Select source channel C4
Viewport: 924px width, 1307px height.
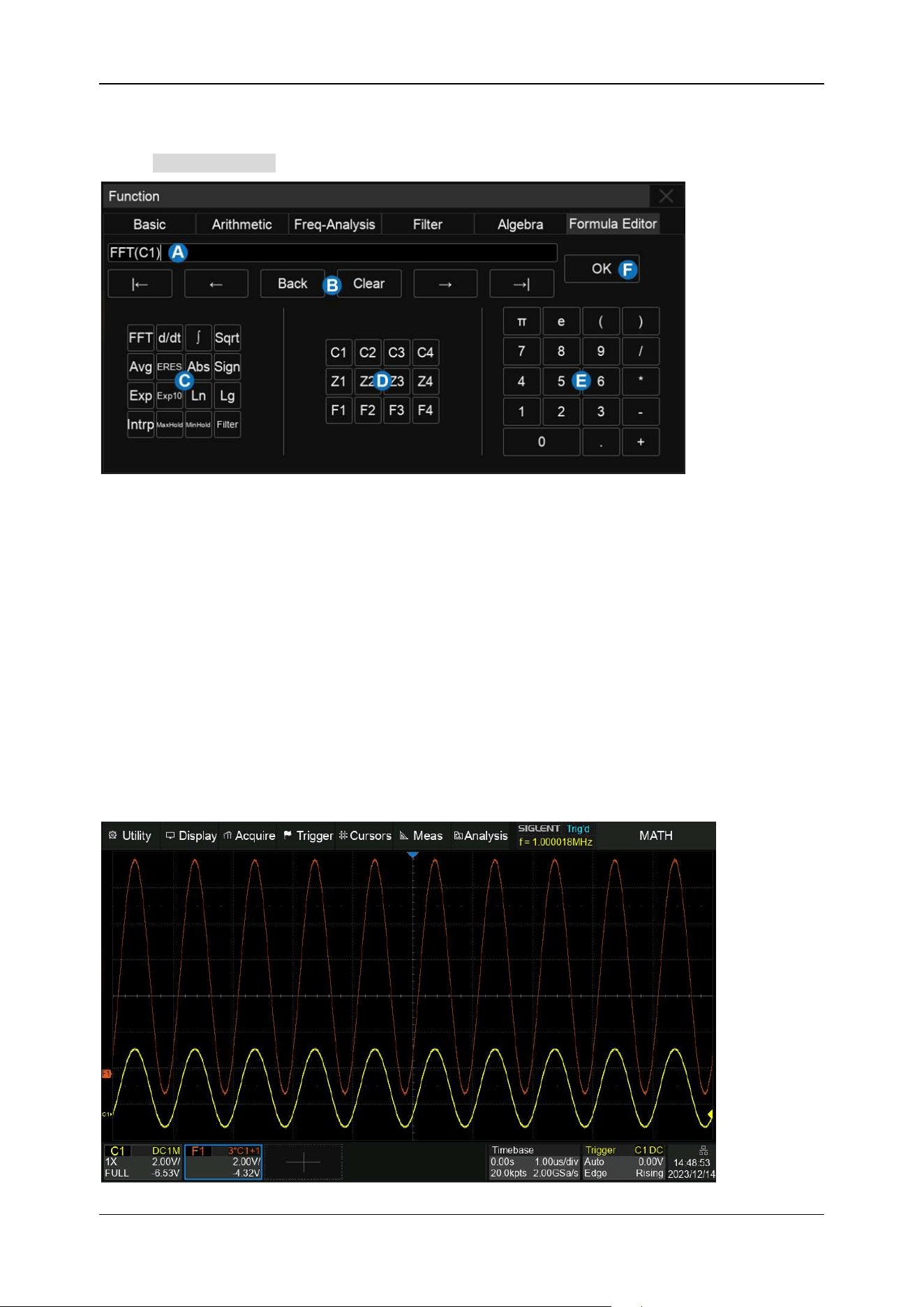click(425, 353)
